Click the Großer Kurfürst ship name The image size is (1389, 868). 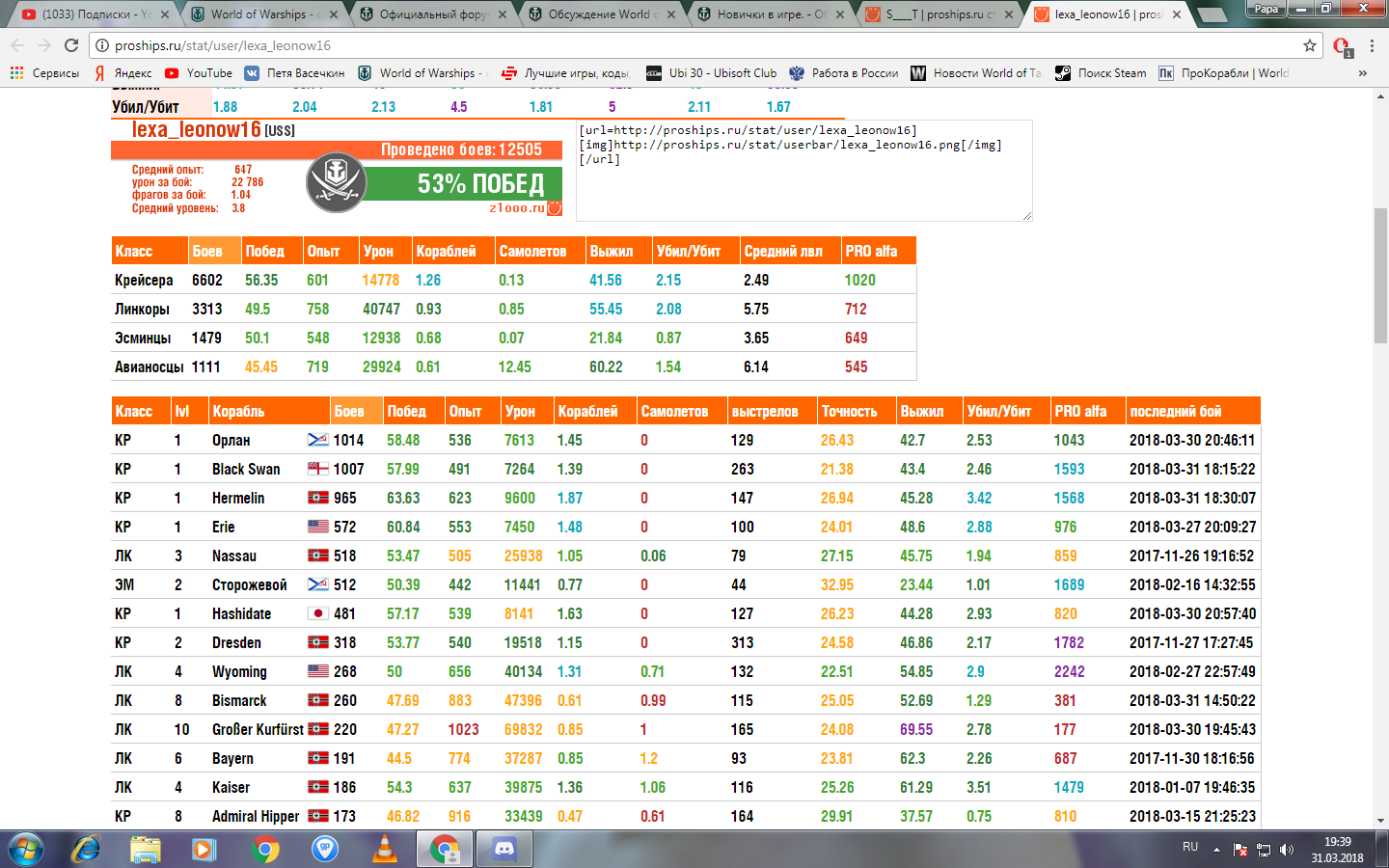point(258,729)
